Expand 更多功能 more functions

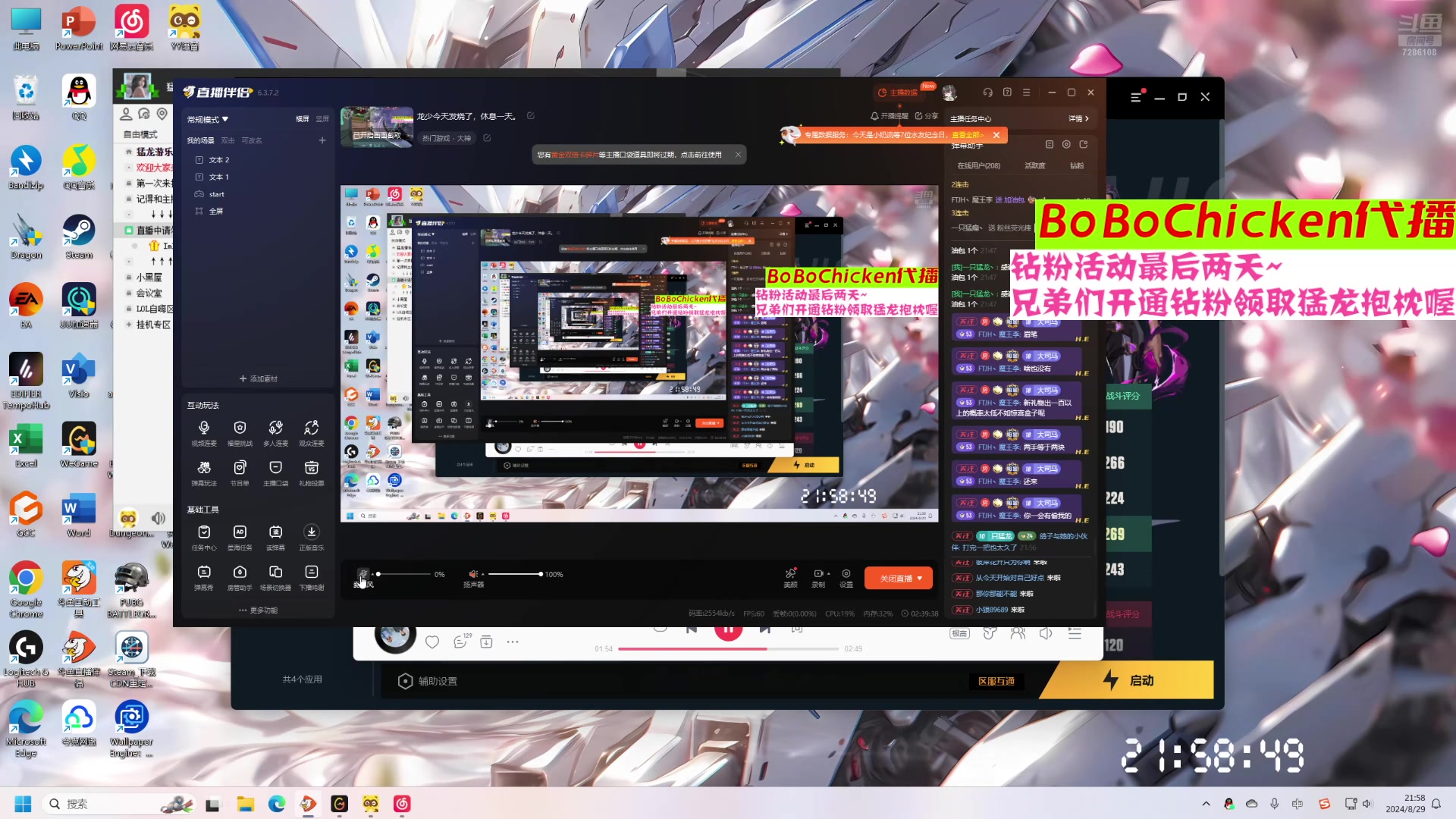pyautogui.click(x=258, y=610)
